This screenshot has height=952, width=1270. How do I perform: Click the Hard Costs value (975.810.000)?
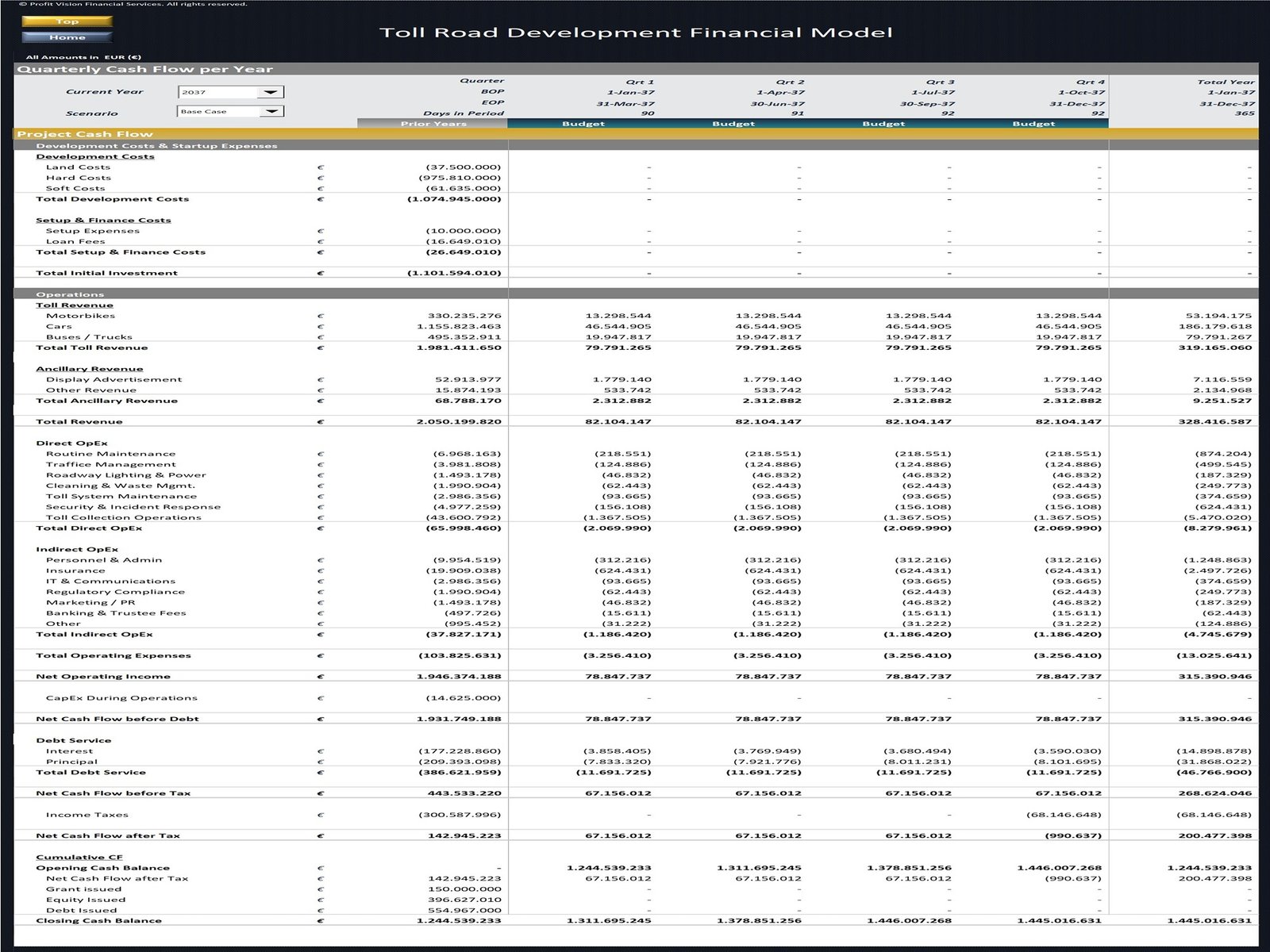461,178
